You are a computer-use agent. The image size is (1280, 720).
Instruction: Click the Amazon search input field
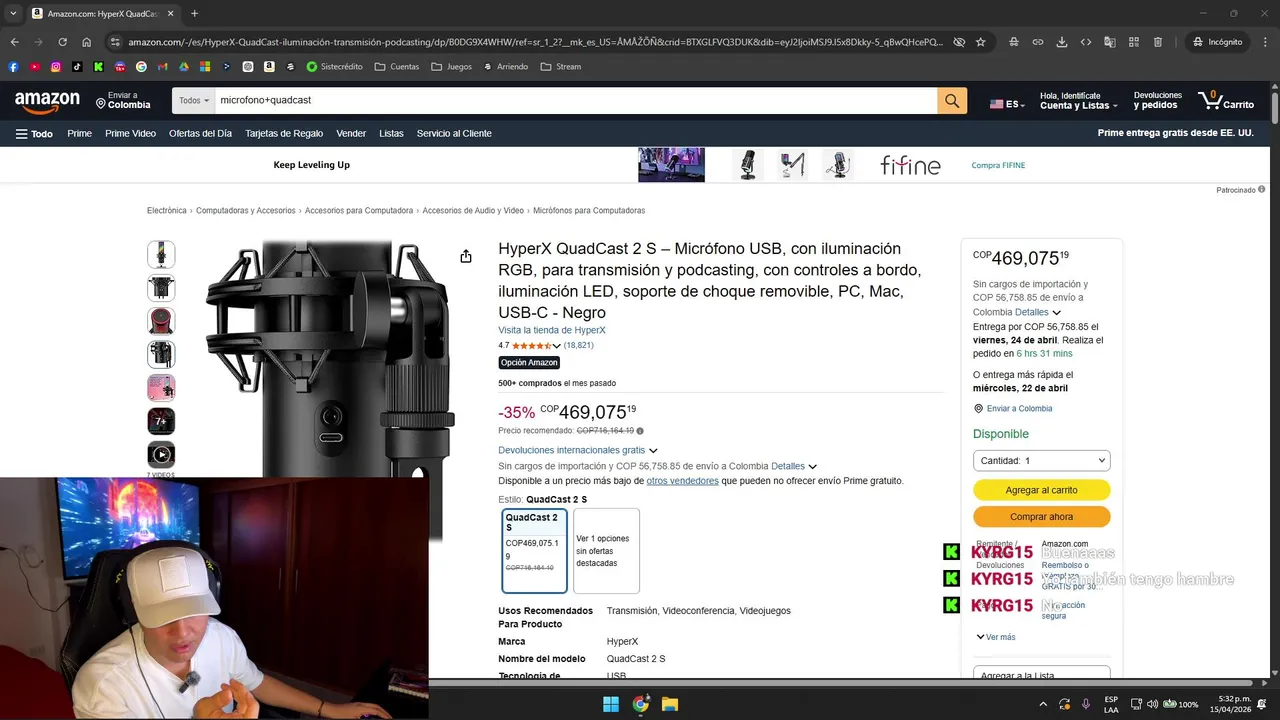576,101
